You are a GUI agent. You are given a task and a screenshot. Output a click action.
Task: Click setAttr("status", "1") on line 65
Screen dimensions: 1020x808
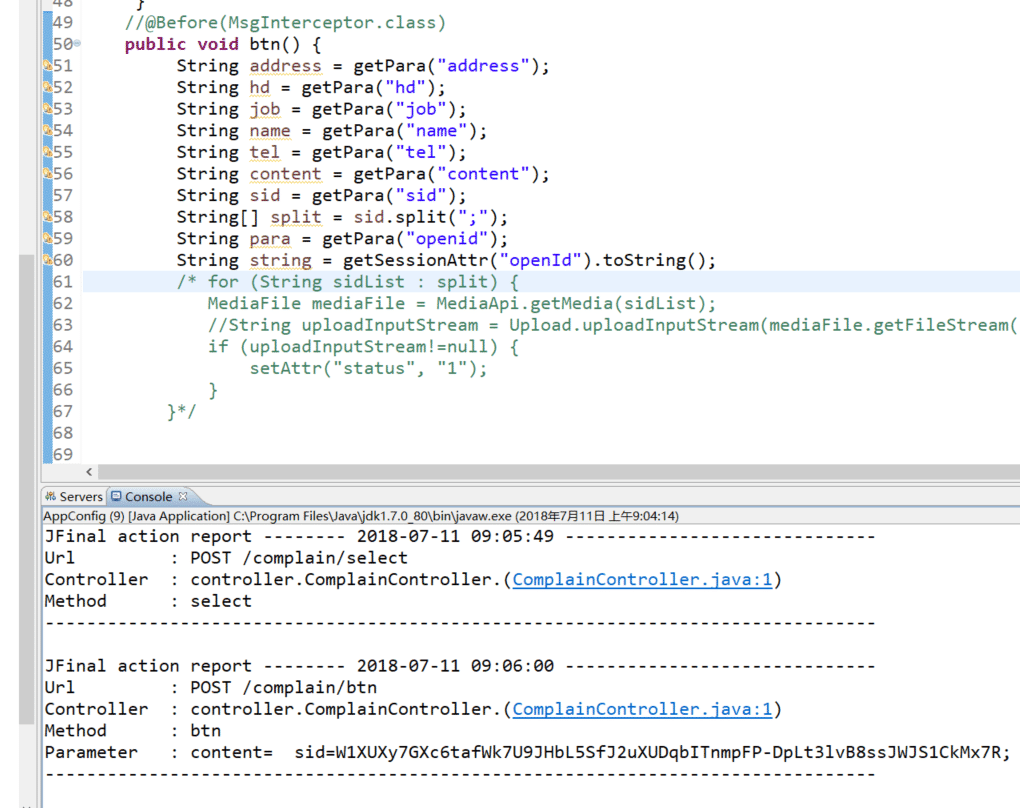pos(368,368)
